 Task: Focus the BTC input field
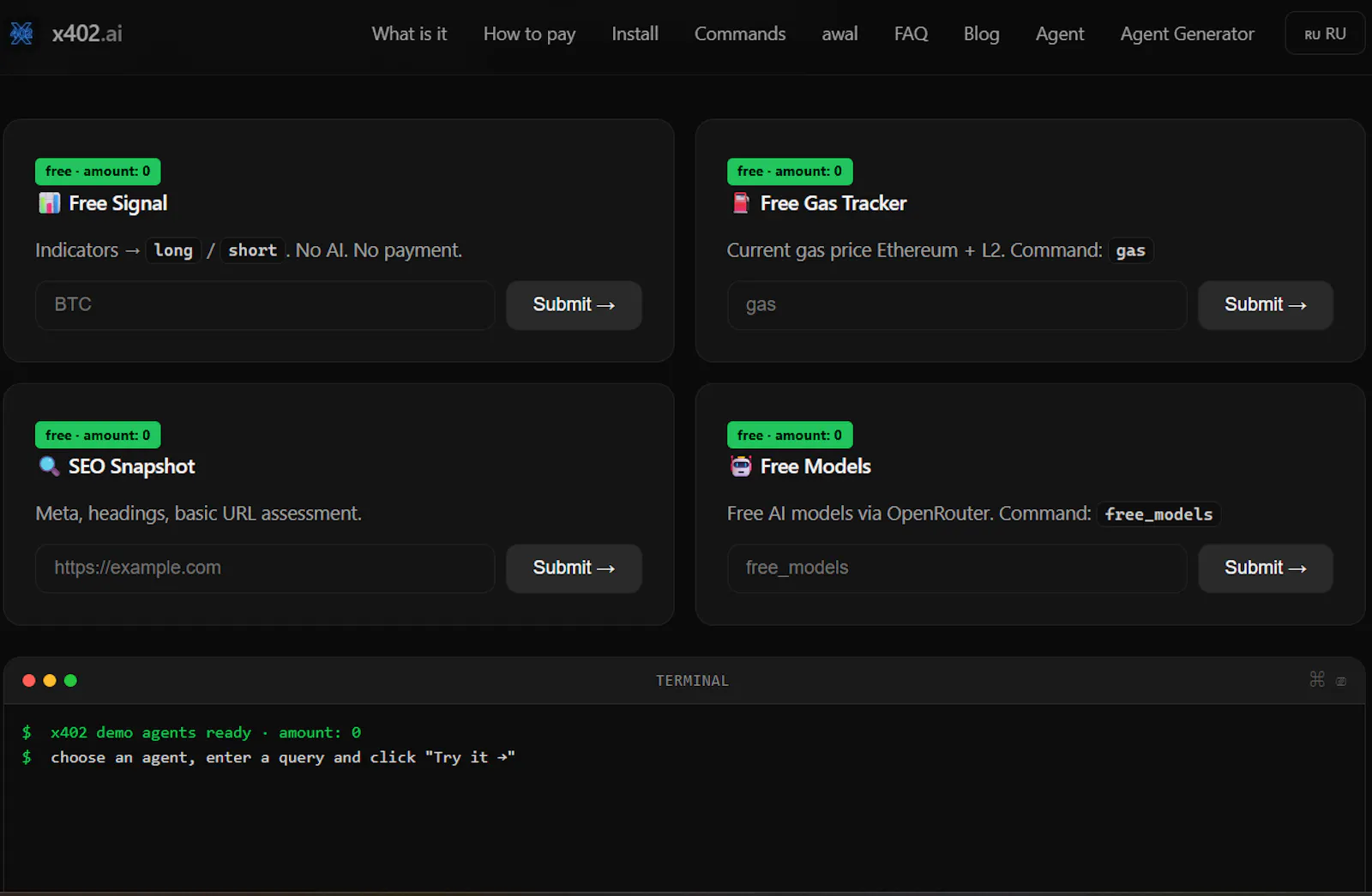pyautogui.click(x=265, y=305)
